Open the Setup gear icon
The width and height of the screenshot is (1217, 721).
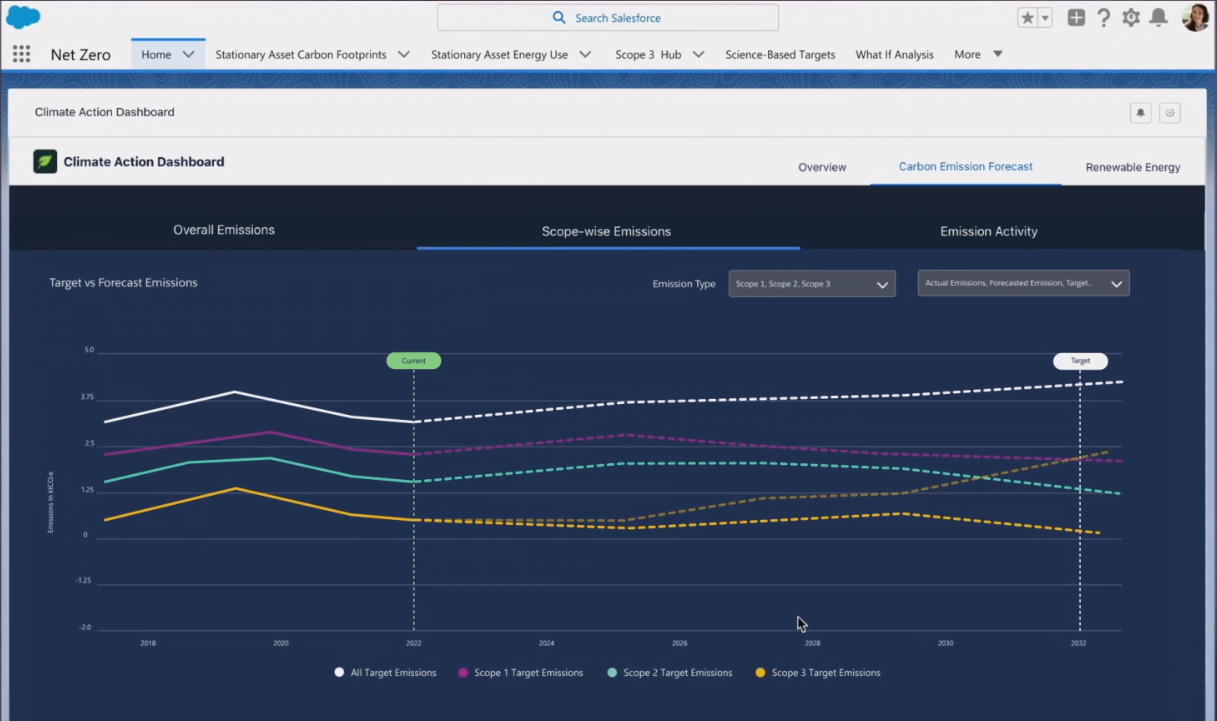pyautogui.click(x=1131, y=17)
